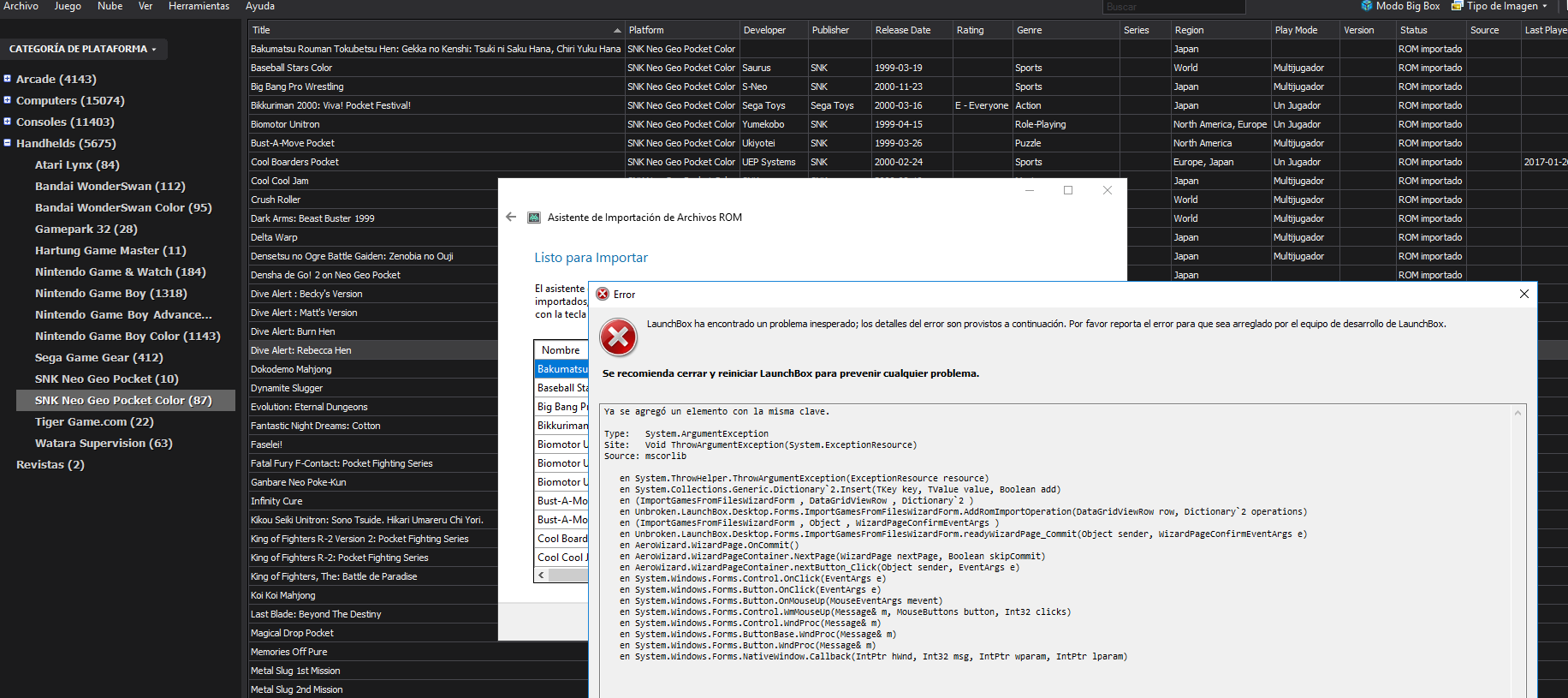Open the Archivo menu
This screenshot has width=1568, height=698.
[x=21, y=6]
